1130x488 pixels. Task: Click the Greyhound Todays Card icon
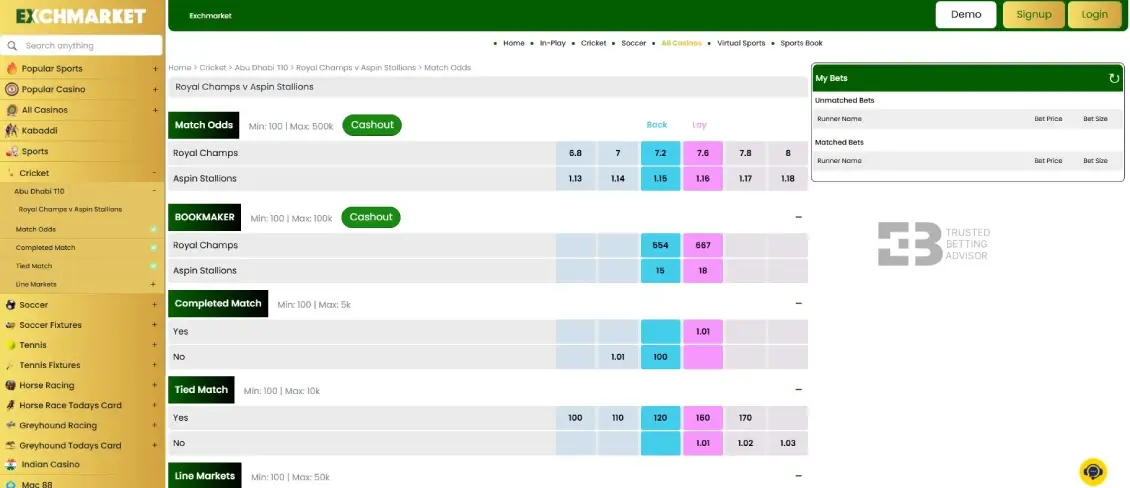(x=10, y=445)
